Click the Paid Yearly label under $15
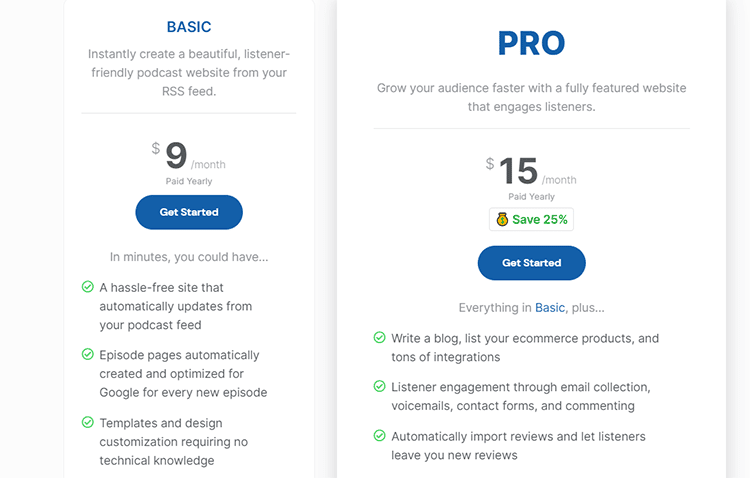750x478 pixels. click(x=531, y=197)
